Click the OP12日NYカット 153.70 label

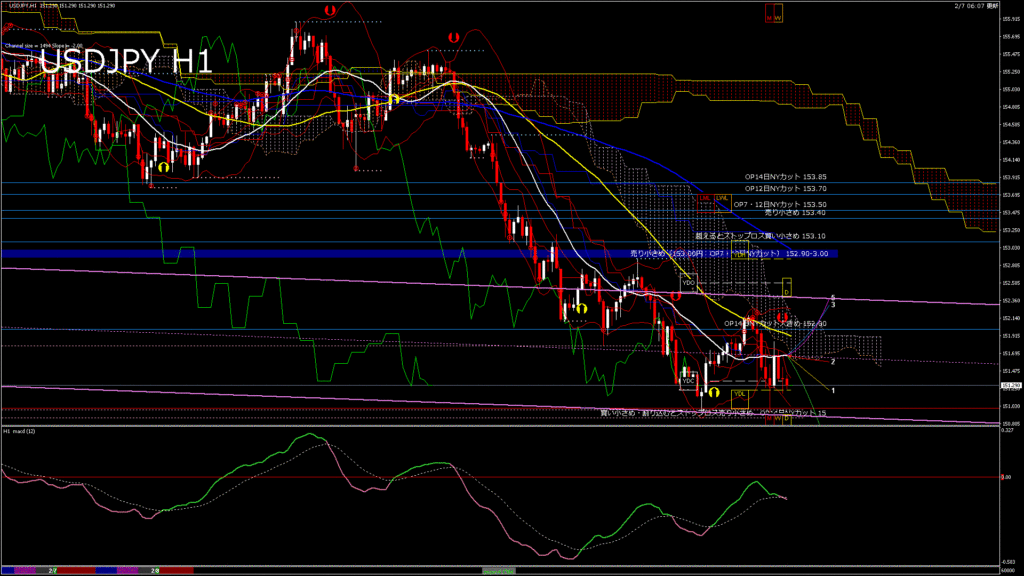tap(786, 188)
